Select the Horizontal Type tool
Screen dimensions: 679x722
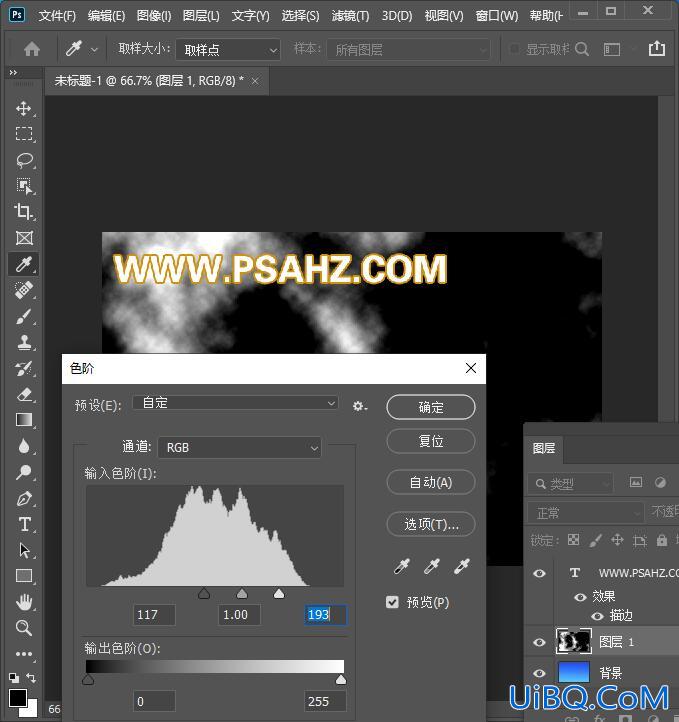23,524
